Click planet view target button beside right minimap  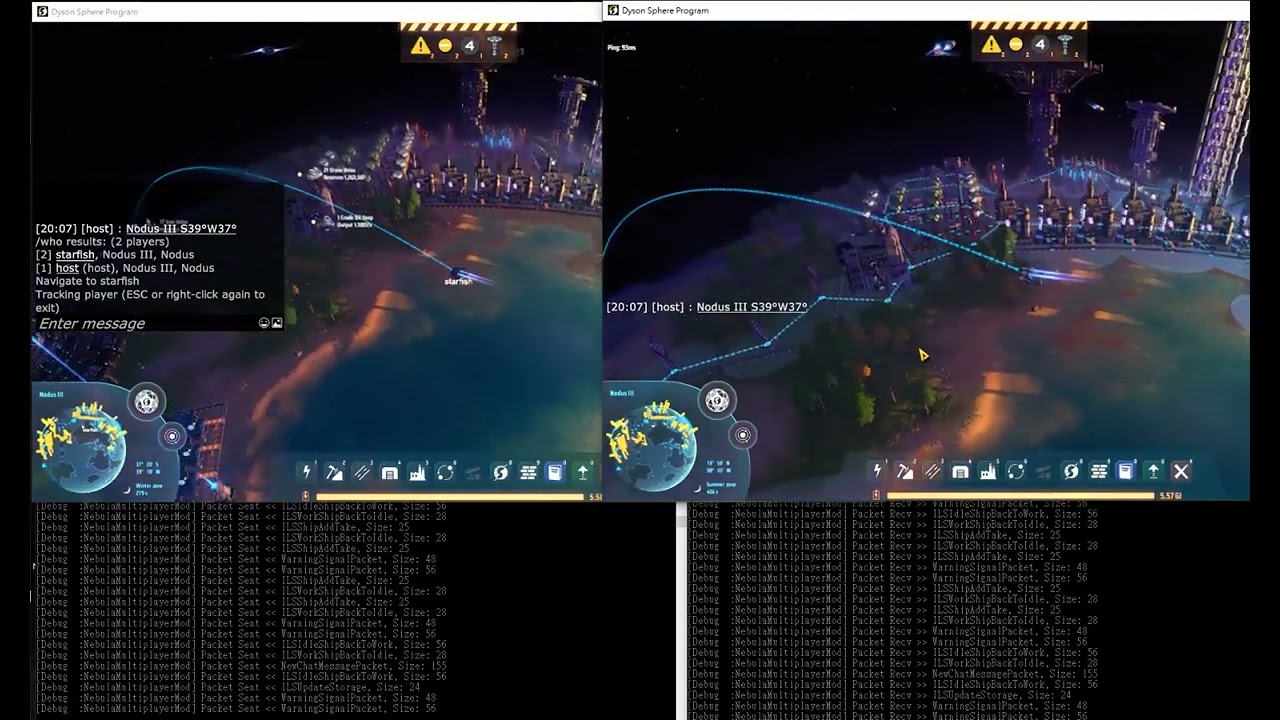pos(742,435)
